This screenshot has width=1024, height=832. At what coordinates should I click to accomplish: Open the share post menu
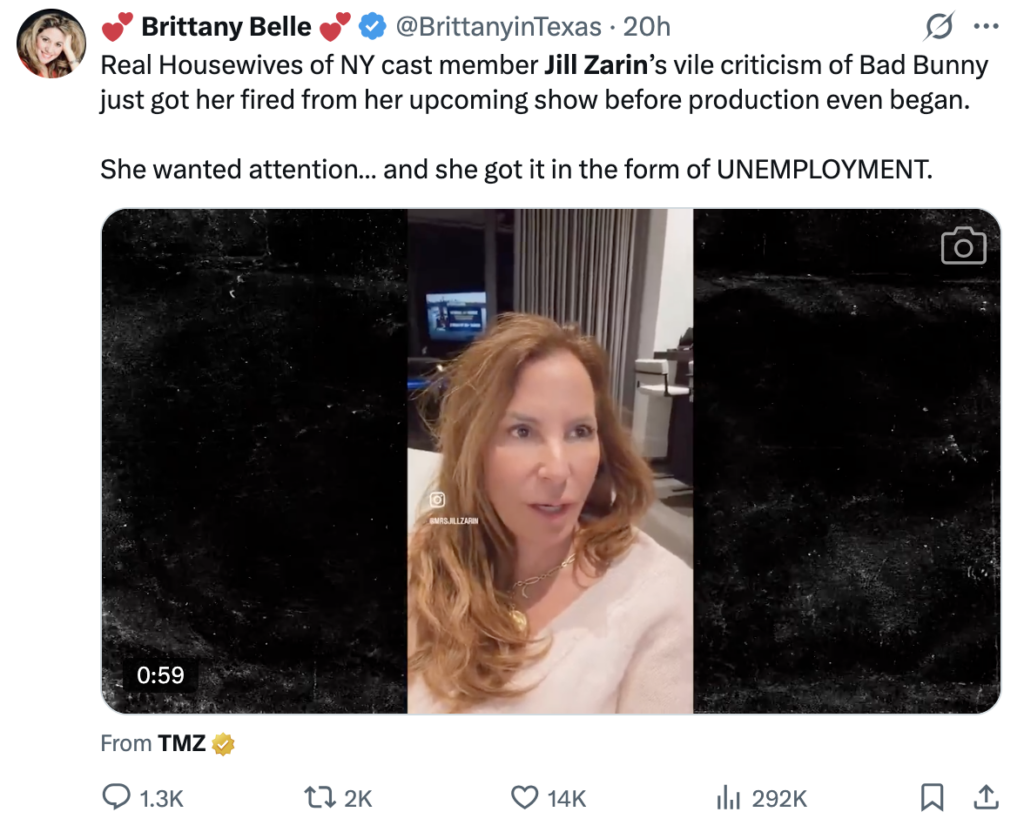(985, 797)
